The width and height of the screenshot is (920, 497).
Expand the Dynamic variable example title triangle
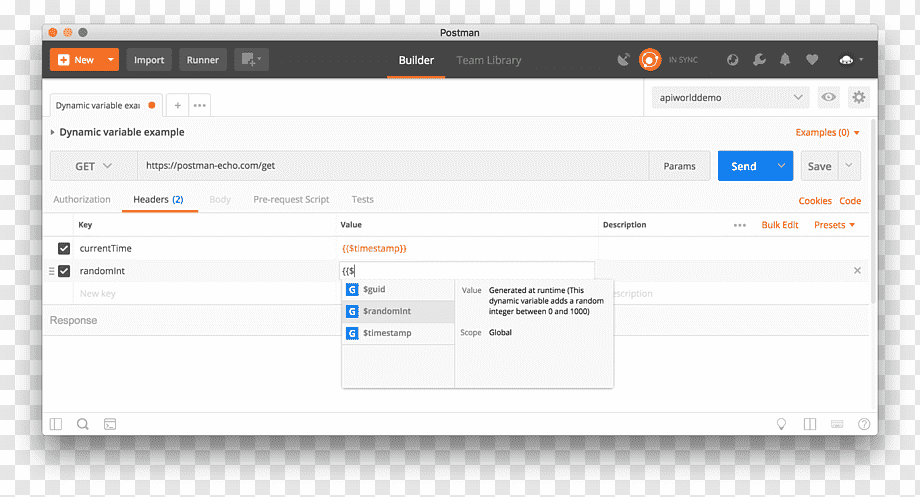point(52,133)
